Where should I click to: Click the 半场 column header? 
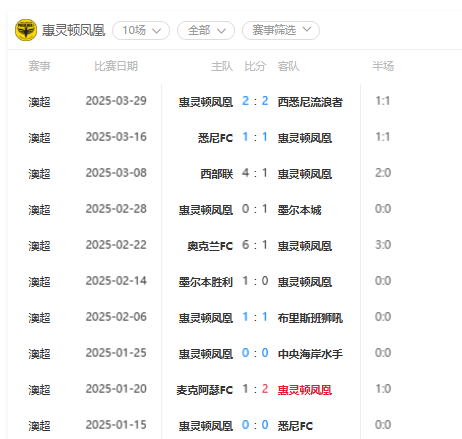(383, 66)
